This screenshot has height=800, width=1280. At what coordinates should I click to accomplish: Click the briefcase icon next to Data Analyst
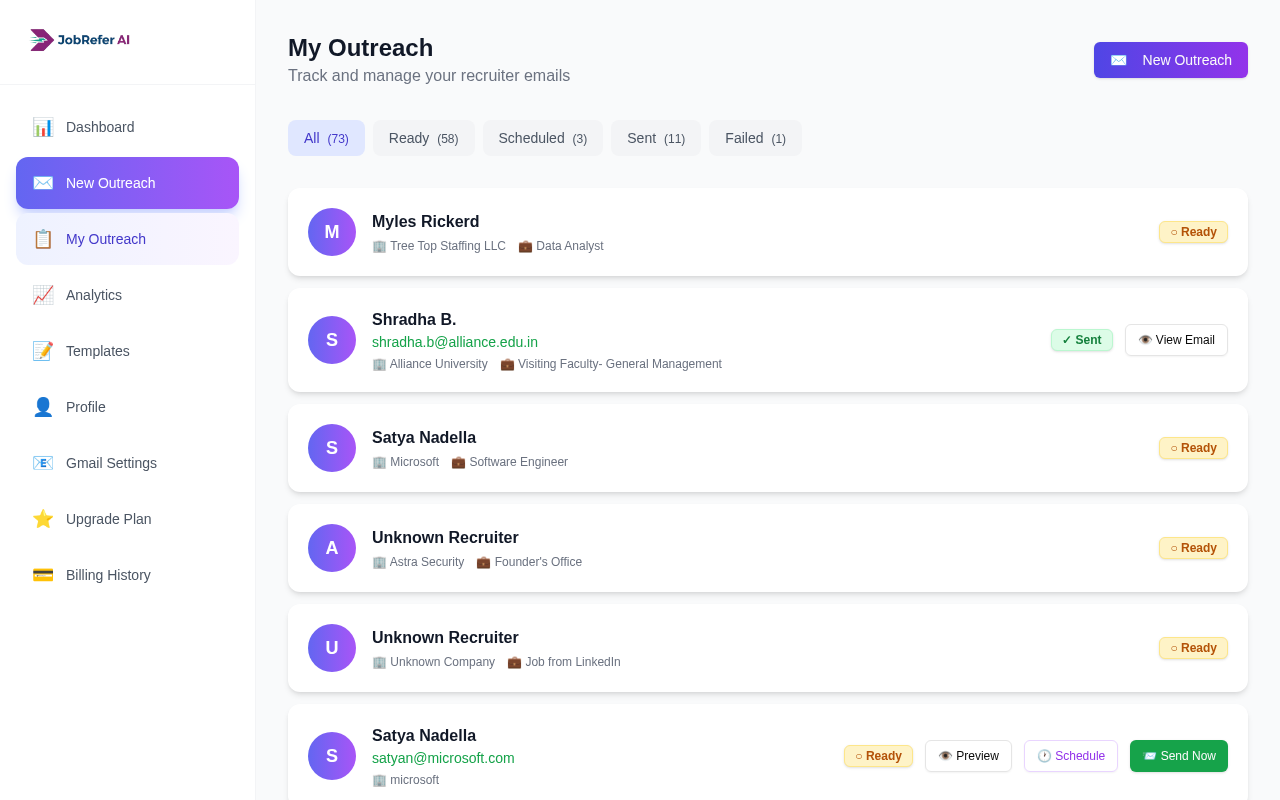[x=525, y=246]
